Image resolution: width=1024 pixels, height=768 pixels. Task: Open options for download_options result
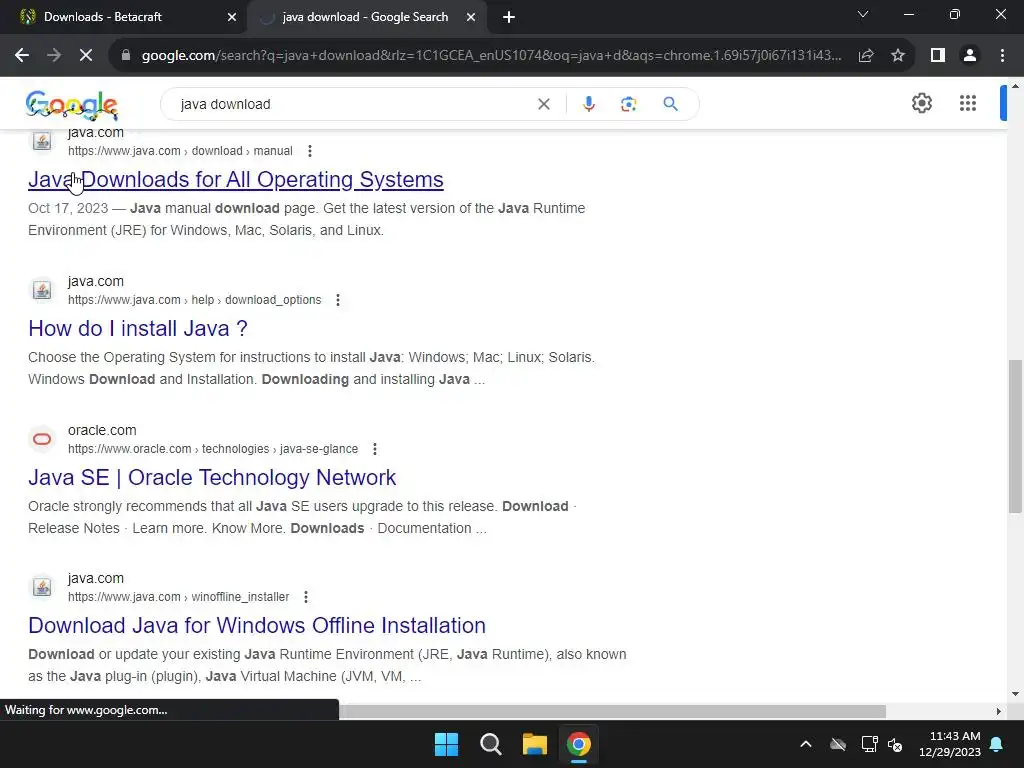click(x=338, y=300)
